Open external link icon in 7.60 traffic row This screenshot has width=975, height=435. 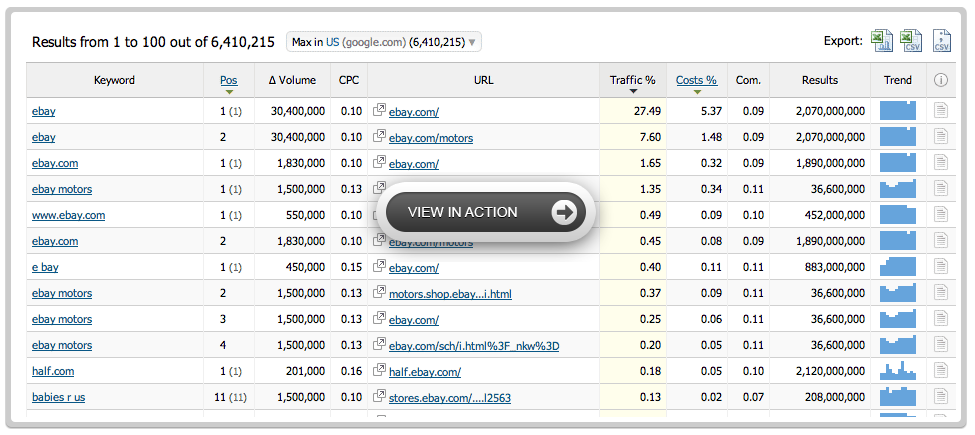tap(379, 136)
